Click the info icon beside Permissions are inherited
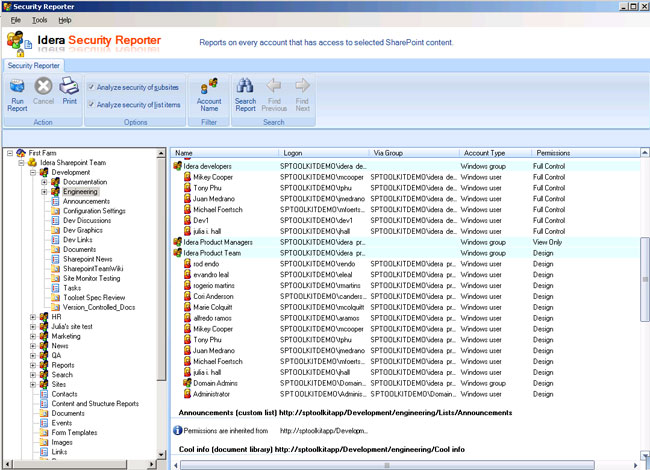This screenshot has width=650, height=470. (x=177, y=431)
